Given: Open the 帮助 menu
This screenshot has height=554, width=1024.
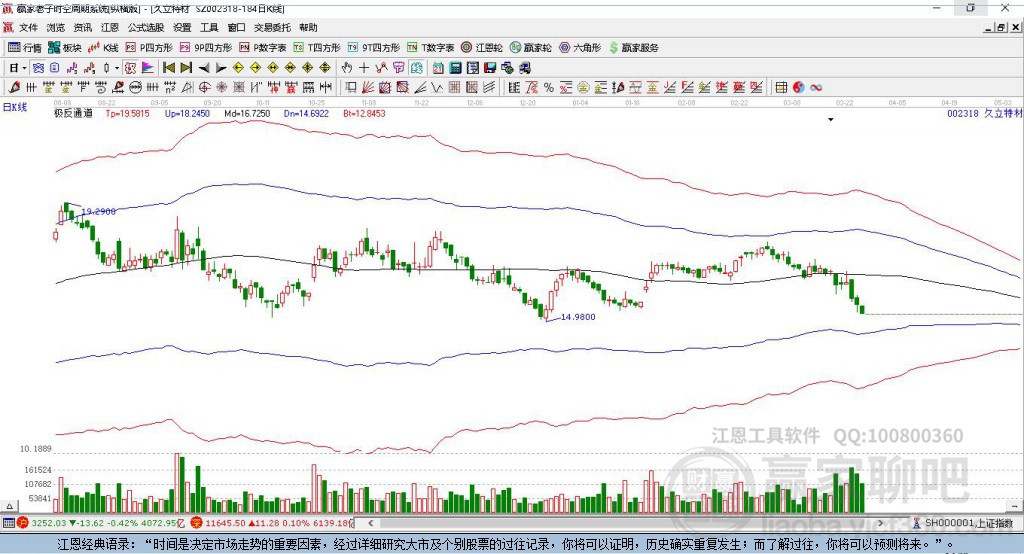Looking at the screenshot, I should click(308, 27).
